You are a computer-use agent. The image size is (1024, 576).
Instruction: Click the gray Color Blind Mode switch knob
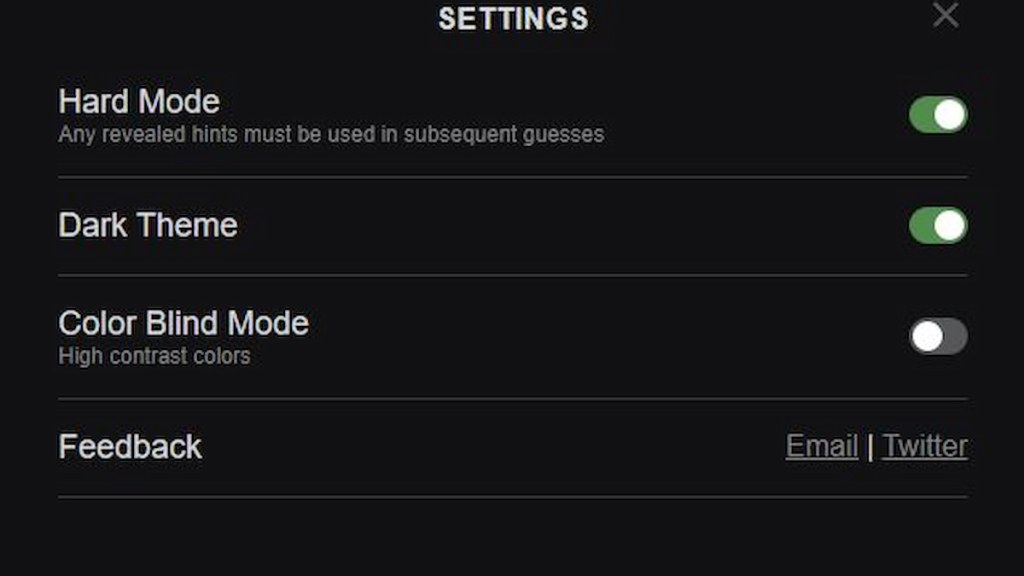coord(927,336)
